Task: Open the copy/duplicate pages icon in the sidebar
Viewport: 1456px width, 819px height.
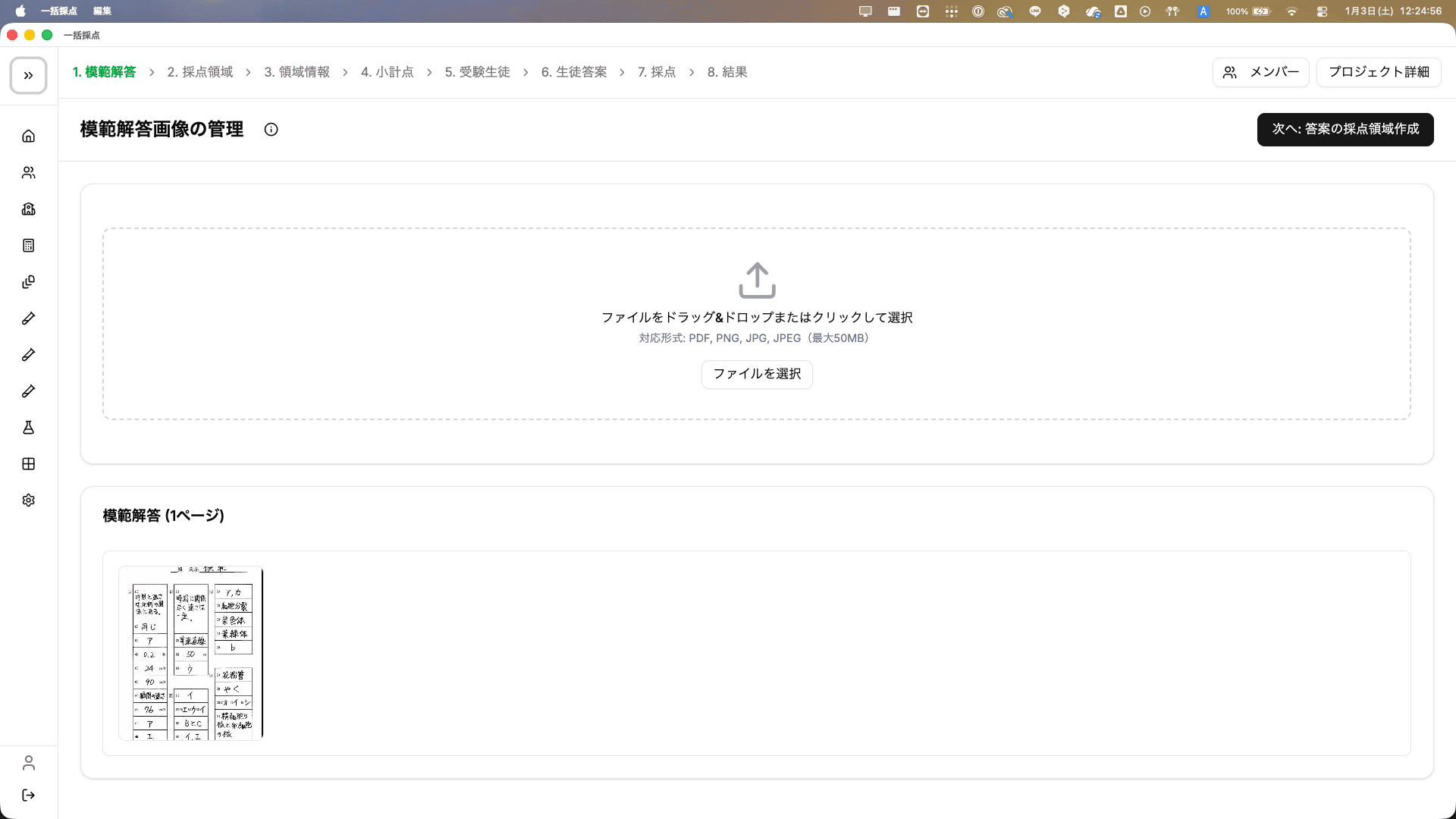Action: pyautogui.click(x=29, y=282)
